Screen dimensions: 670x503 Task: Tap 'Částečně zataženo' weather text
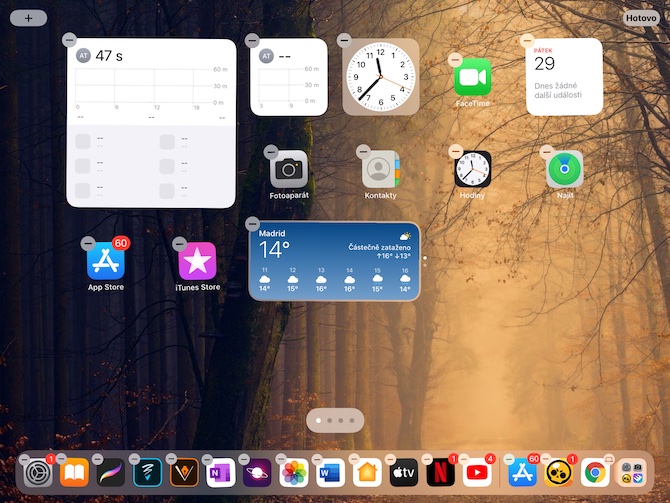[x=379, y=247]
